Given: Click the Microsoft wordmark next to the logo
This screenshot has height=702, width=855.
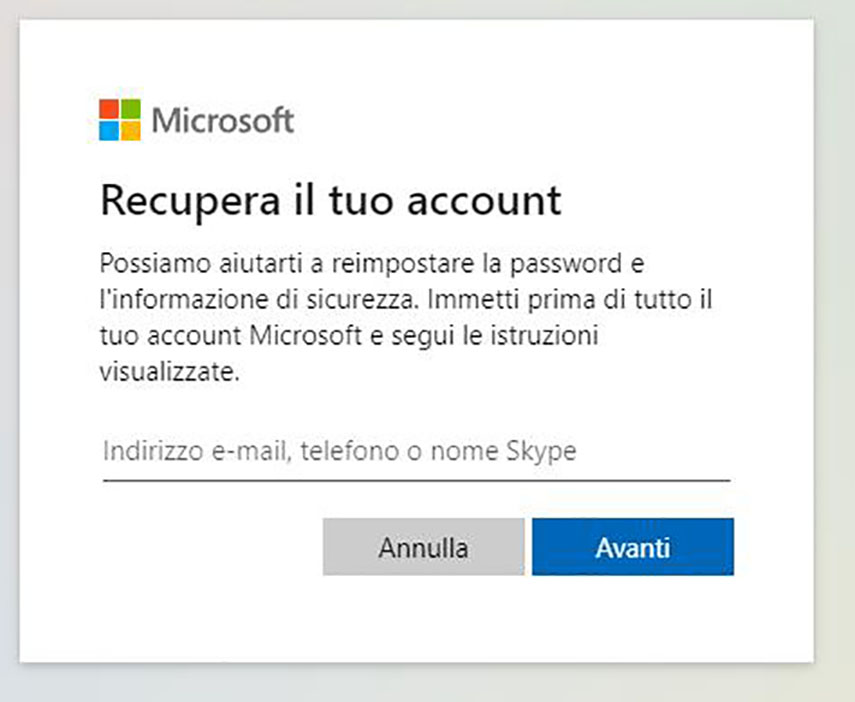Looking at the screenshot, I should [x=222, y=120].
